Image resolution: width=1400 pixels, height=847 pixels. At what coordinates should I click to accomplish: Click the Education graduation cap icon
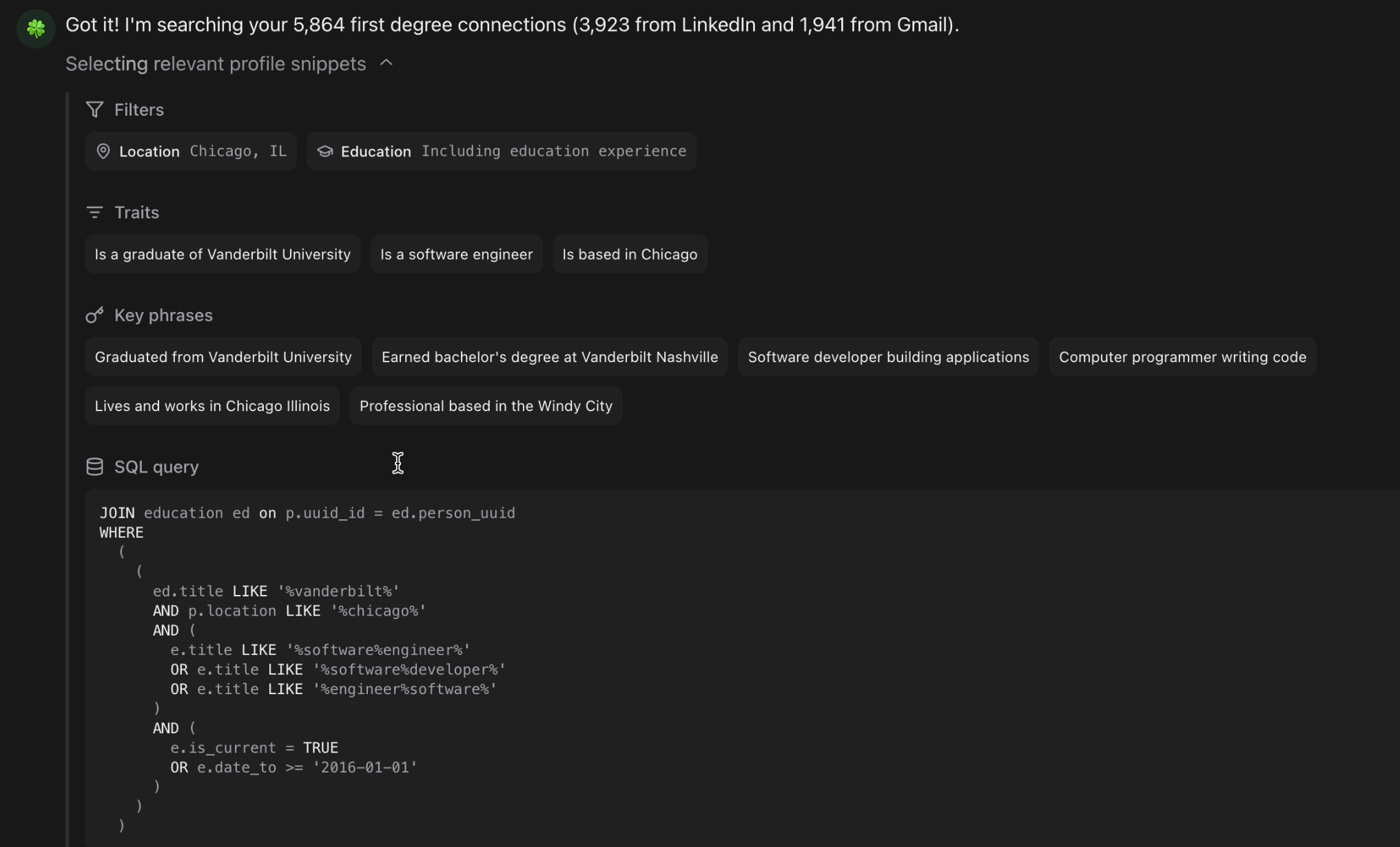pyautogui.click(x=325, y=151)
